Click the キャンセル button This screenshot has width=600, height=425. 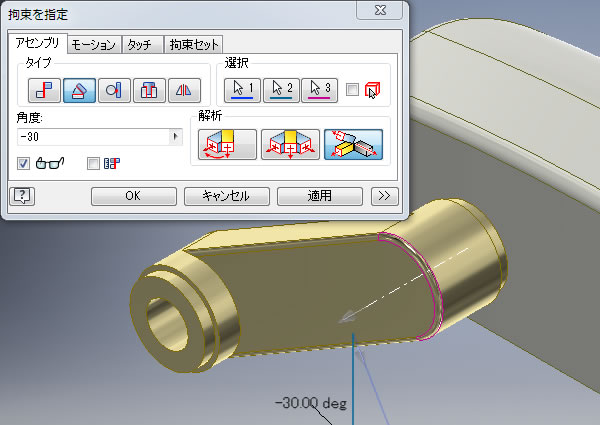point(227,196)
